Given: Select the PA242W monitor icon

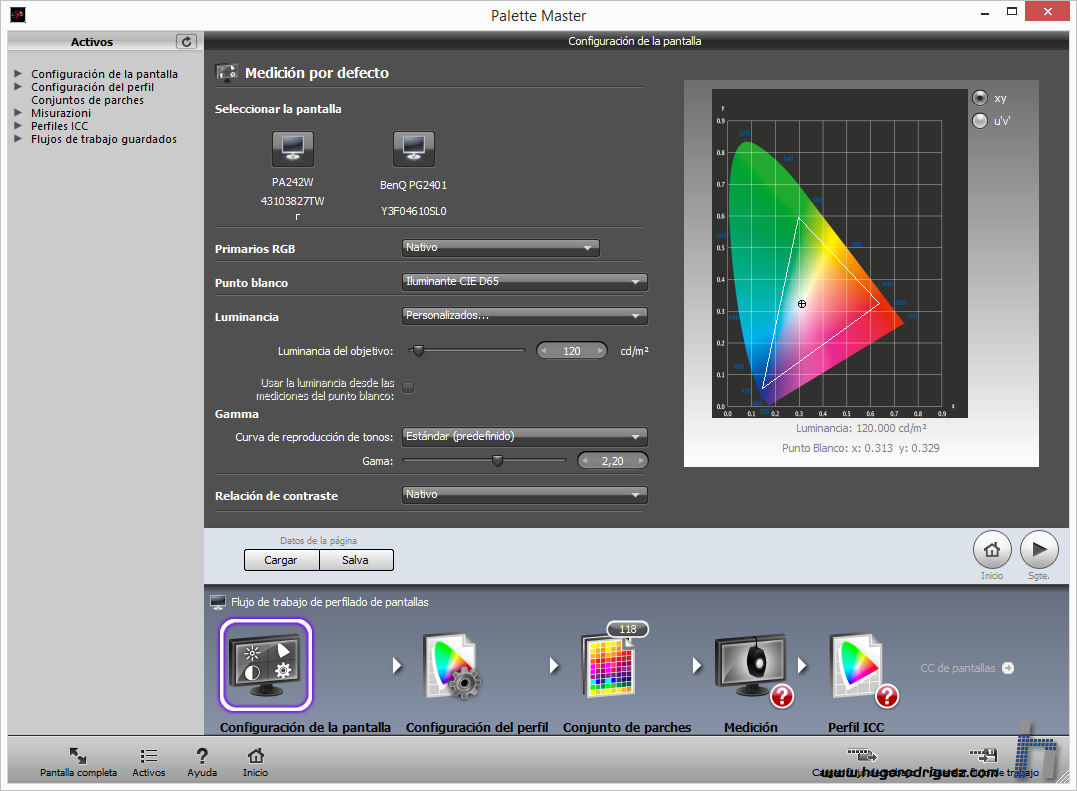Looking at the screenshot, I should point(292,148).
